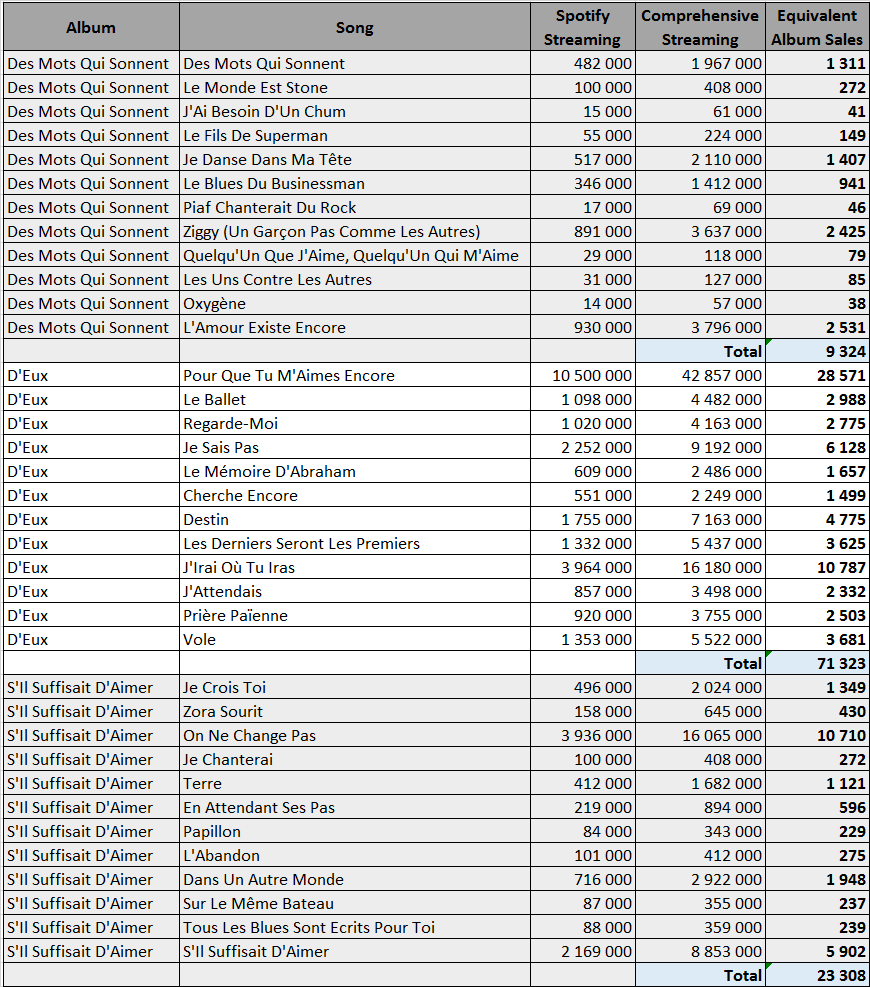Select the Spotify Streaming column header
The width and height of the screenshot is (870, 987).
click(582, 27)
